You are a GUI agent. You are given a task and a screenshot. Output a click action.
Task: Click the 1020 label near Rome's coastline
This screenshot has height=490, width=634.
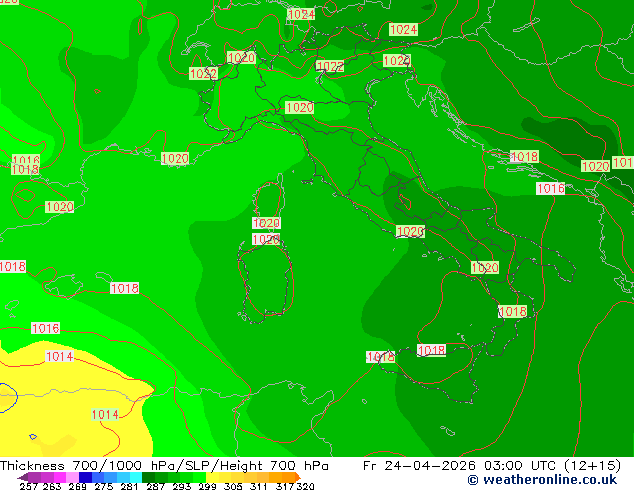coord(410,232)
